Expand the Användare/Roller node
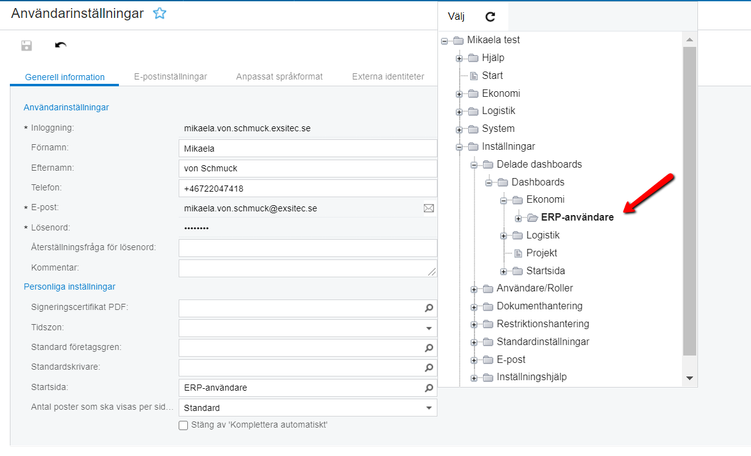This screenshot has width=751, height=456. [475, 288]
